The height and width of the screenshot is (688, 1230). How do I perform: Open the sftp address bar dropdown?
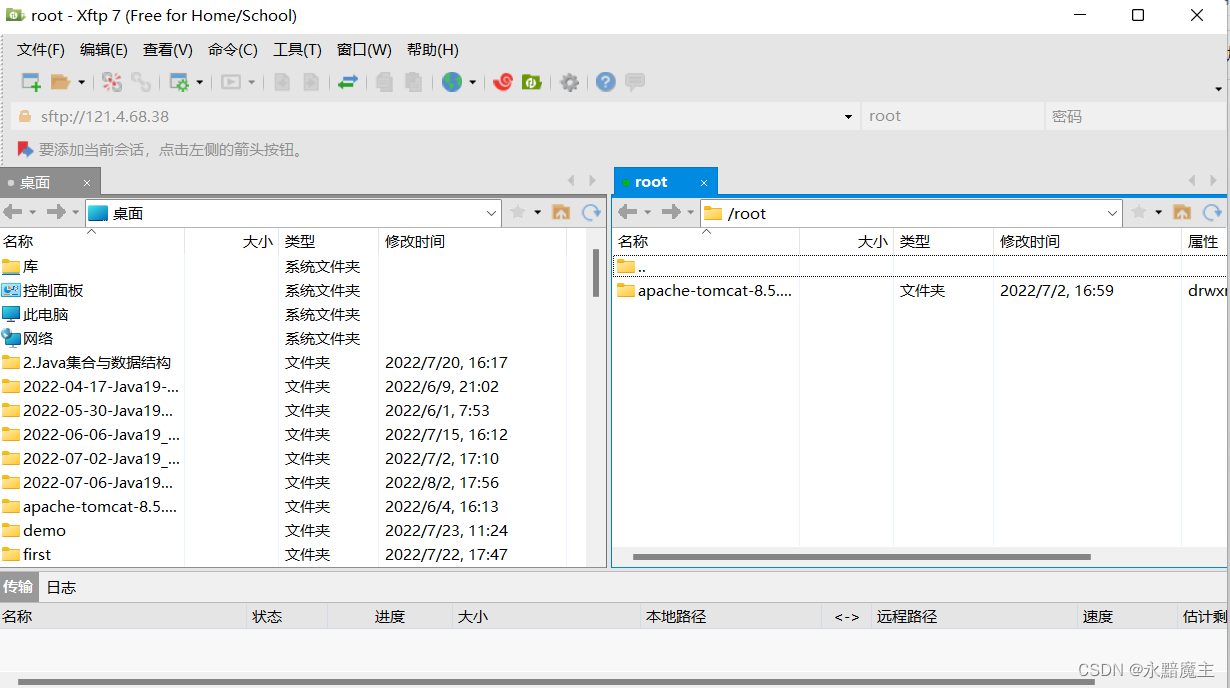tap(849, 116)
